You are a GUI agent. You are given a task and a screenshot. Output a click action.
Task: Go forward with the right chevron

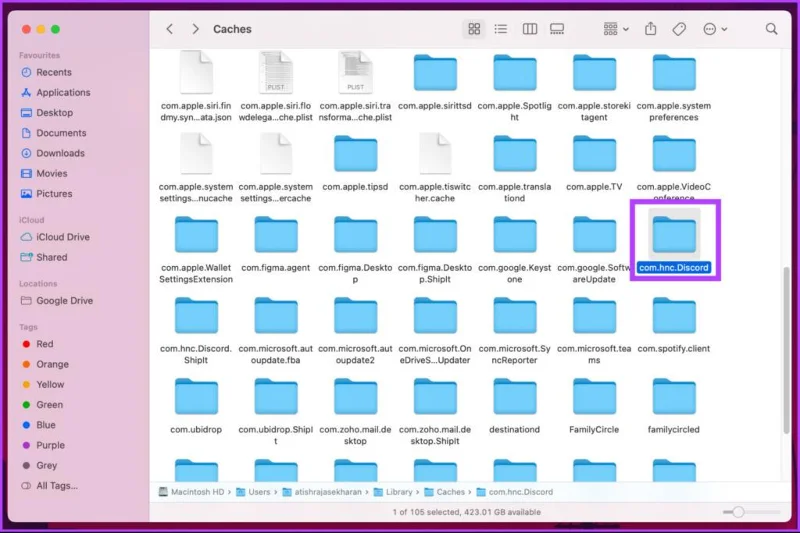click(x=195, y=29)
